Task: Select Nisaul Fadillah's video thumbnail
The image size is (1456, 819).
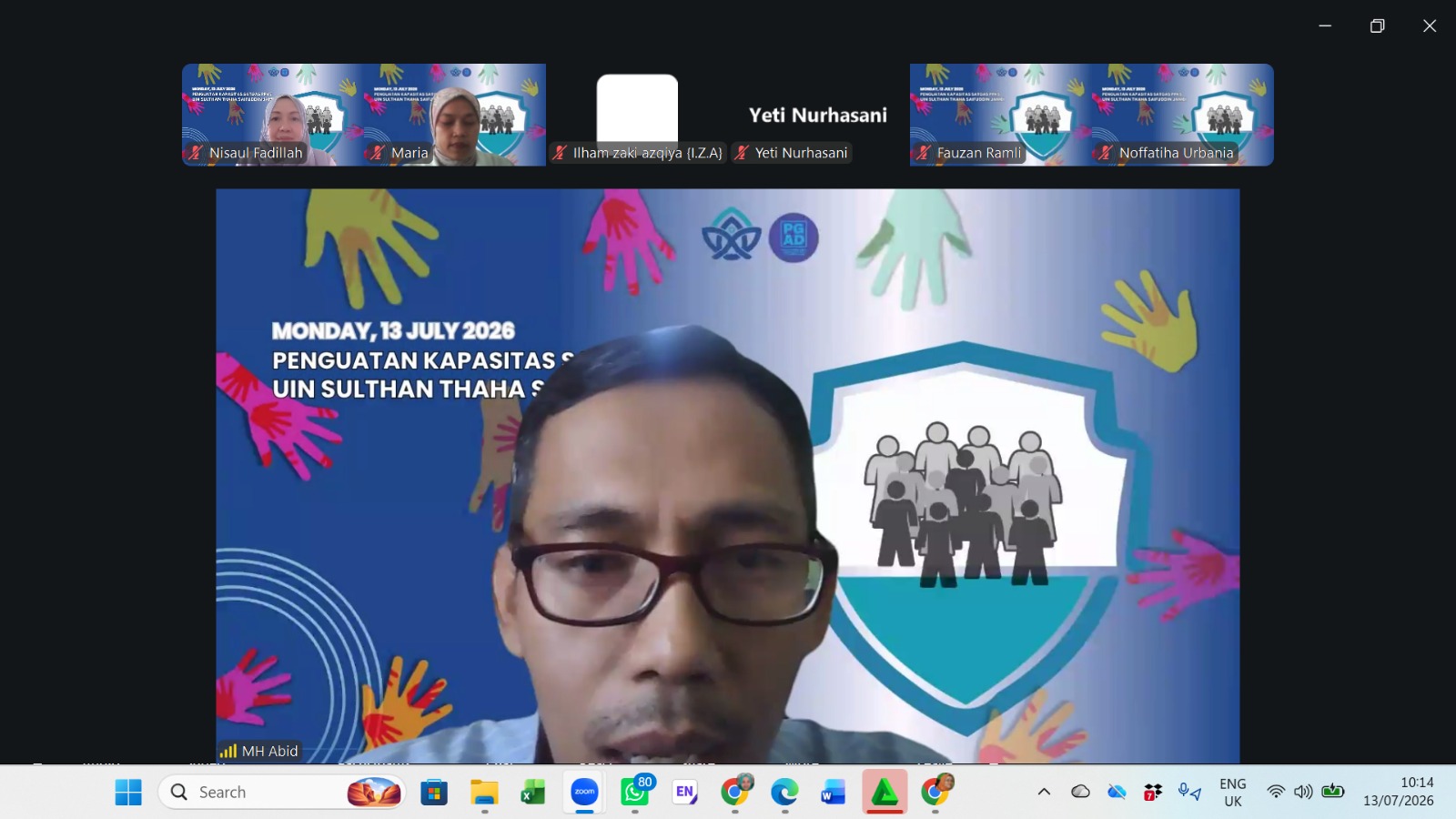Action: tap(273, 115)
